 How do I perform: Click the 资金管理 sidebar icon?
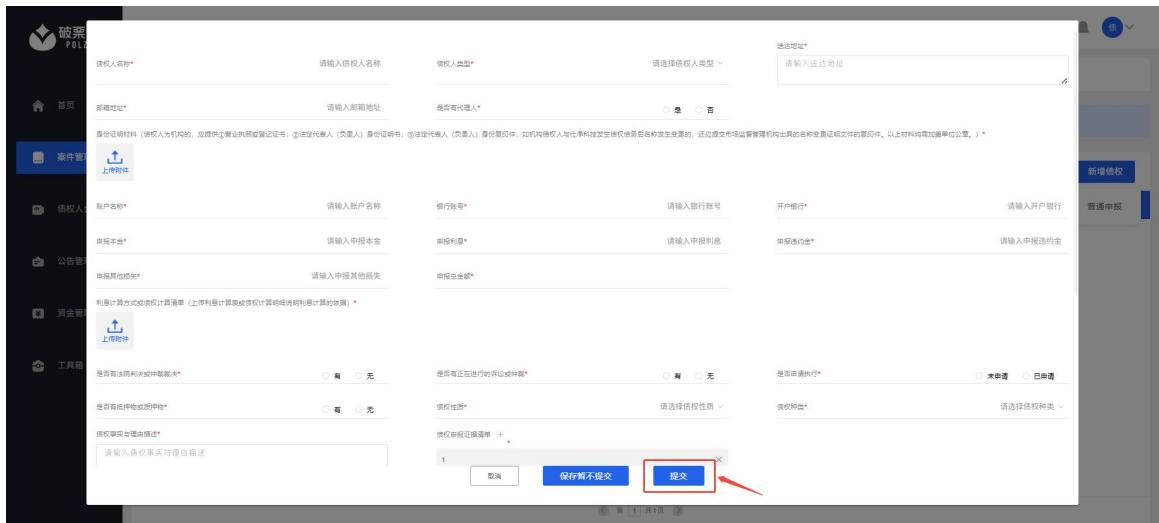tap(38, 313)
